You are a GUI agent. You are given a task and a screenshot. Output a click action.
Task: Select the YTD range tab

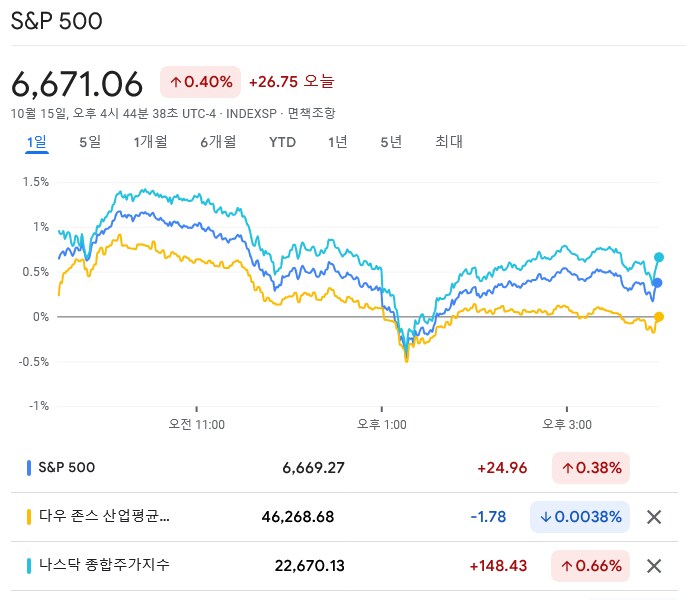click(283, 142)
